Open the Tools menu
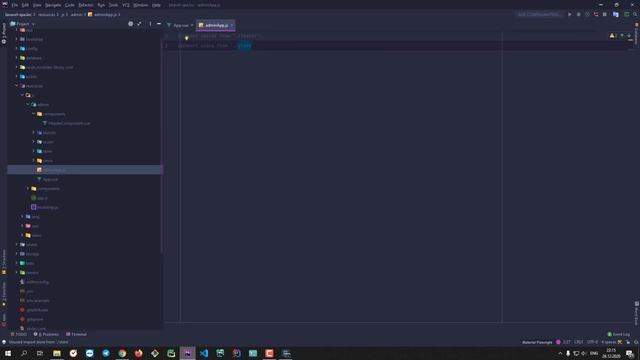The image size is (640, 360). click(x=113, y=5)
